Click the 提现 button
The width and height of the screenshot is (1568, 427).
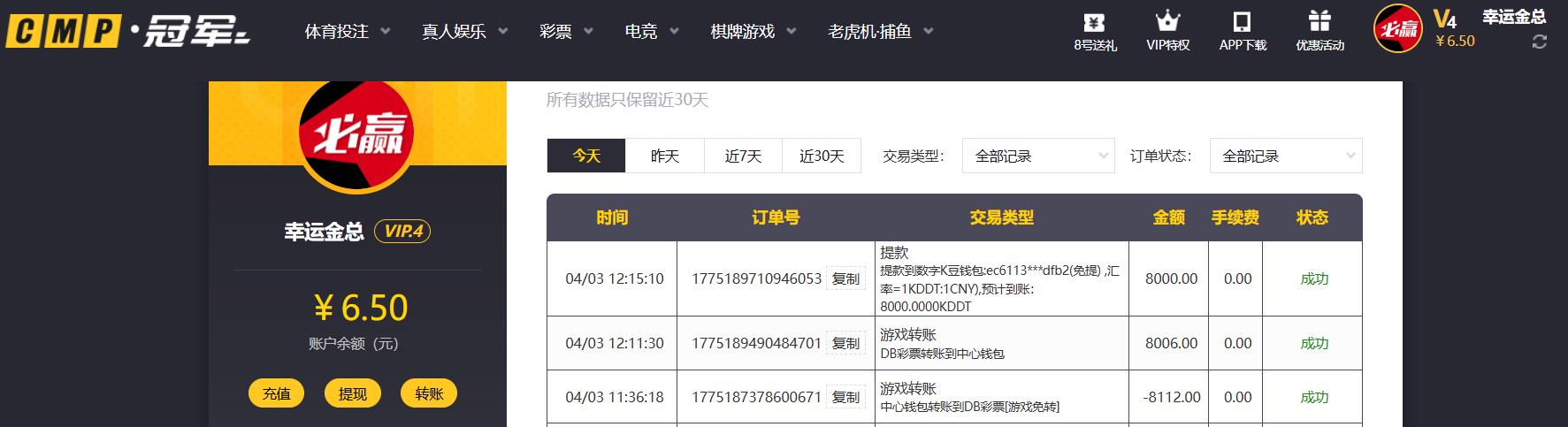tap(353, 393)
